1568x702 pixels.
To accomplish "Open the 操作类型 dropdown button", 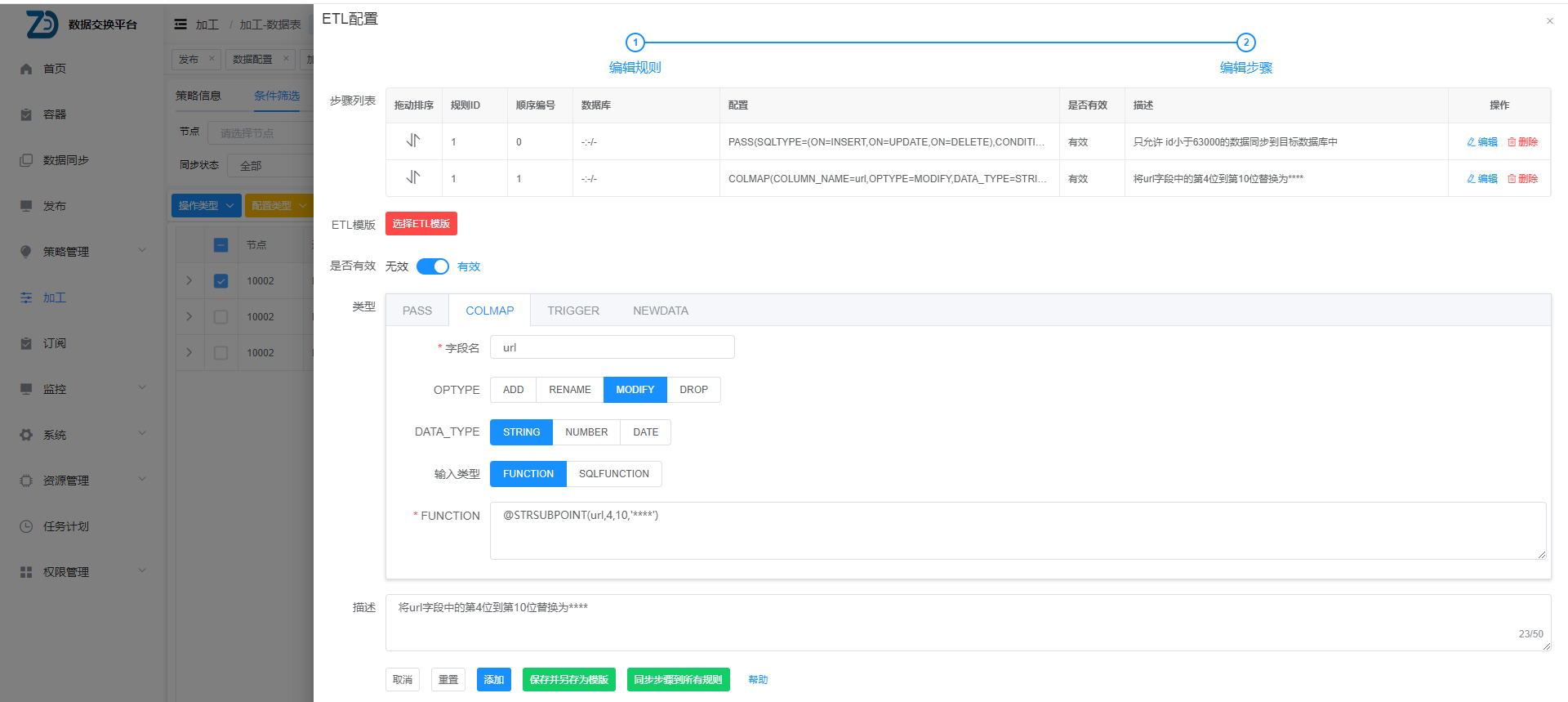I will pyautogui.click(x=206, y=206).
